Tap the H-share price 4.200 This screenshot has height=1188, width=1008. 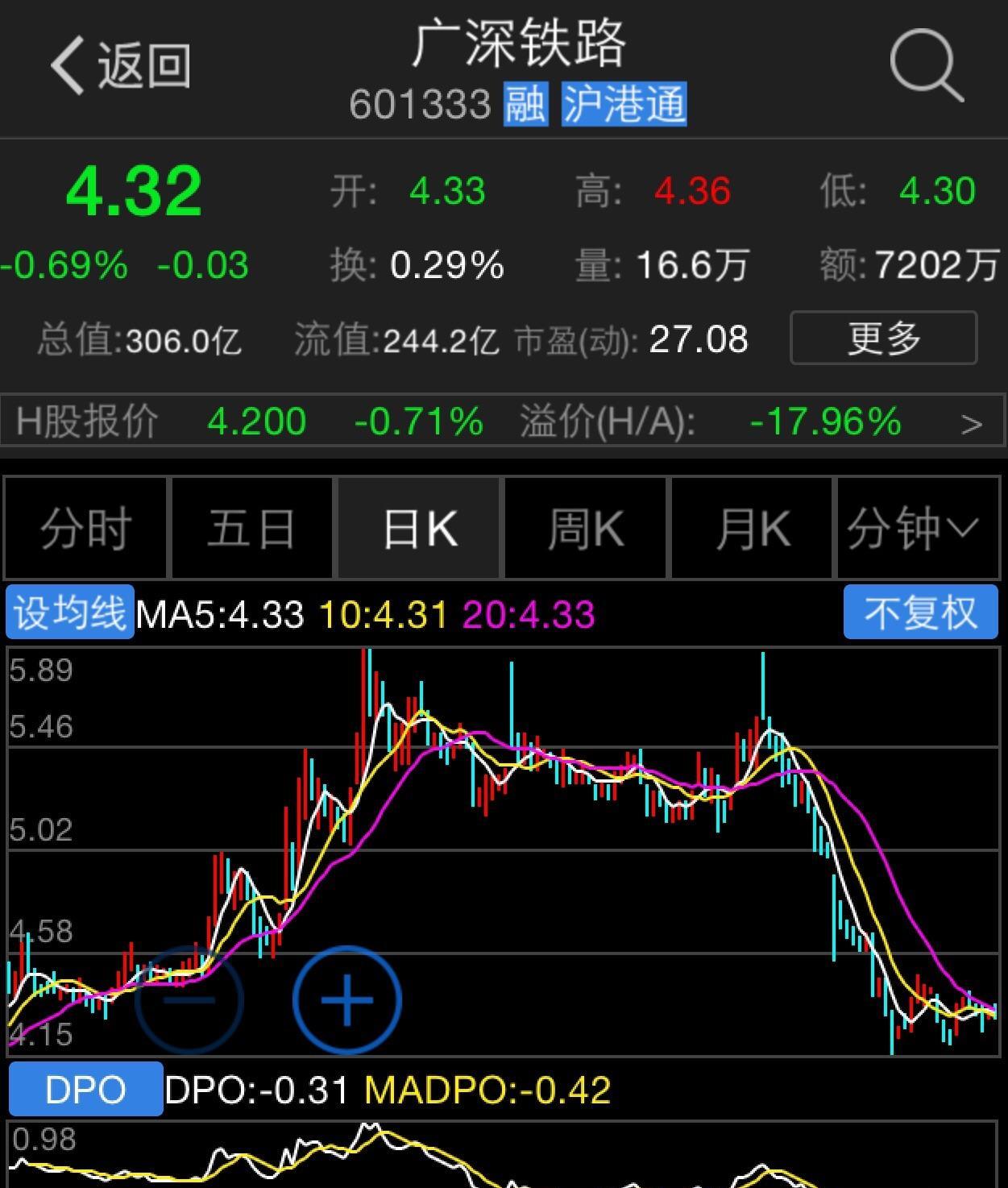tap(257, 422)
